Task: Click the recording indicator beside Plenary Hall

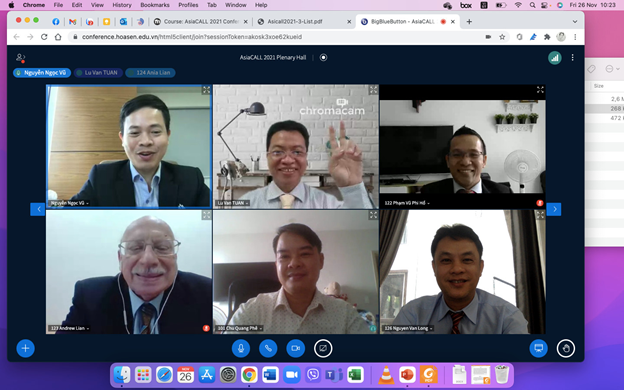Action: click(323, 57)
